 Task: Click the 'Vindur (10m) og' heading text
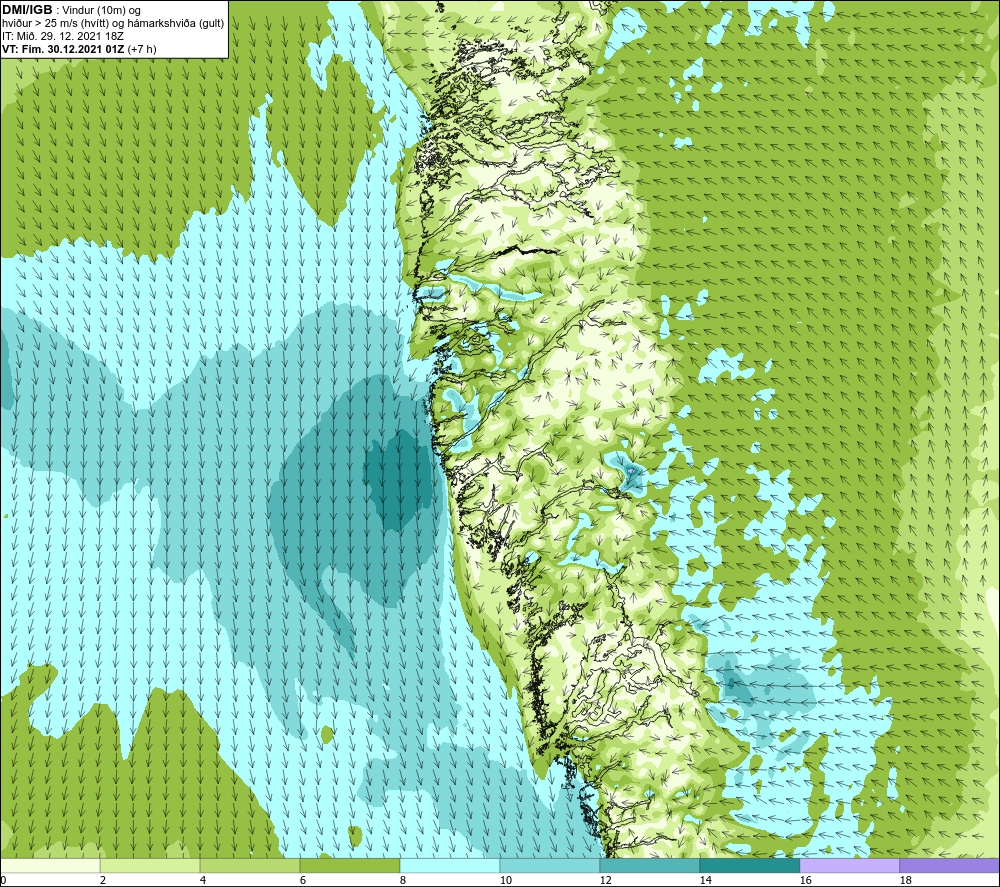click(x=101, y=11)
